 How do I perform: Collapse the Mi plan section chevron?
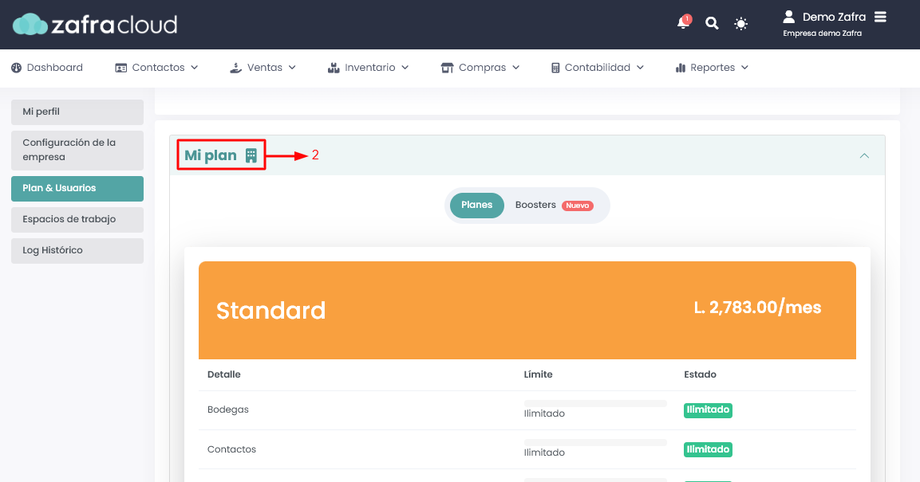coord(864,156)
